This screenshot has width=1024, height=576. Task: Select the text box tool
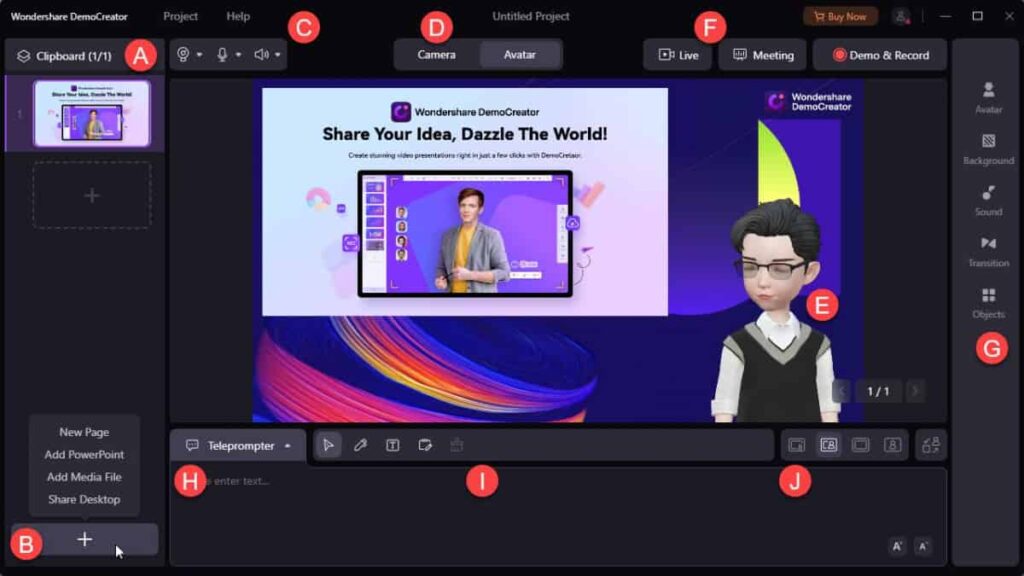392,445
